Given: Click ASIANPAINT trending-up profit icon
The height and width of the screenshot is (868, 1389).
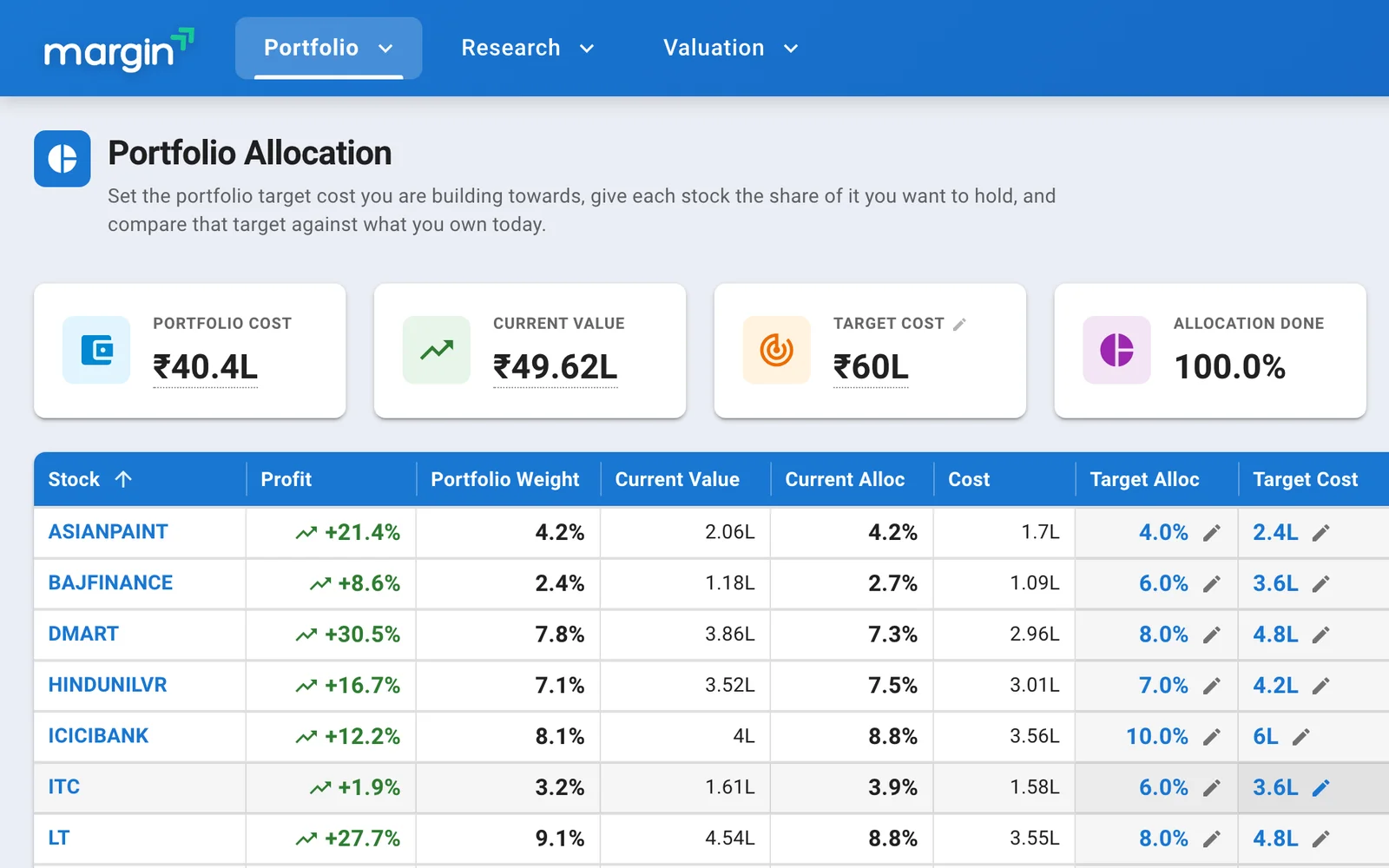Looking at the screenshot, I should (306, 533).
